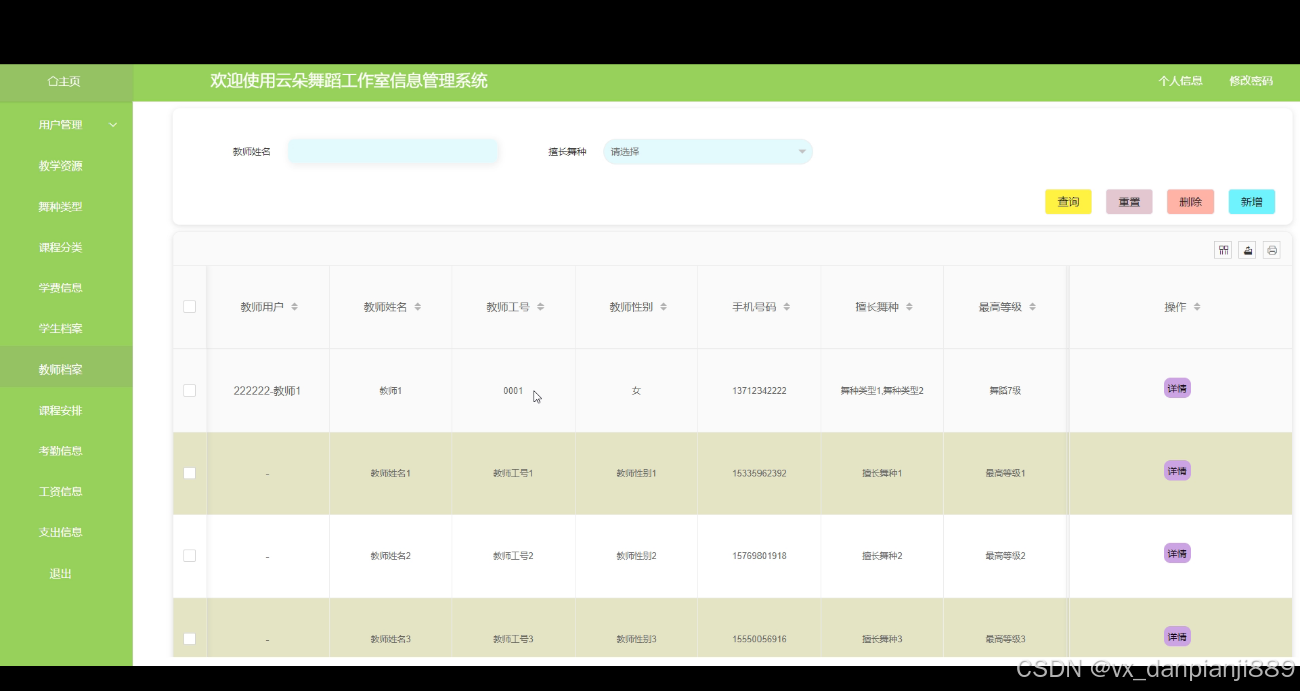Click the cell 舞种类型1,舞种类型2
The image size is (1300, 691).
[x=882, y=391]
